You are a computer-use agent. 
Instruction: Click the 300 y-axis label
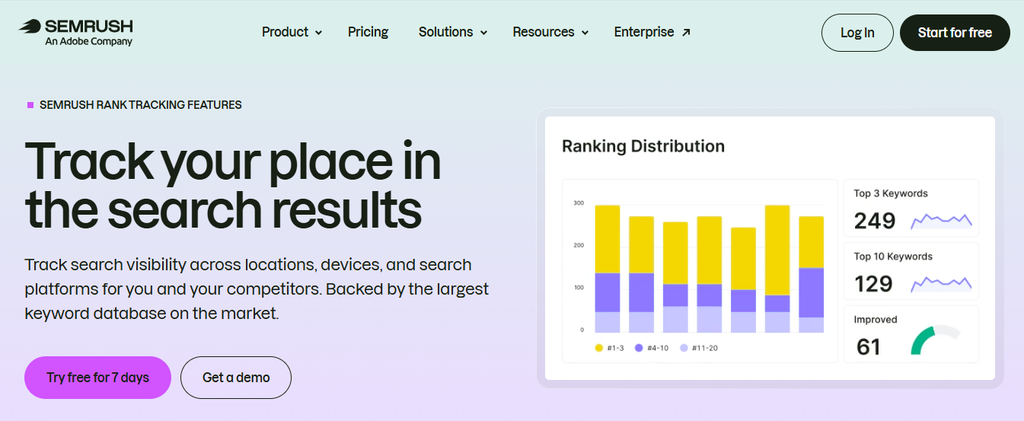click(579, 203)
